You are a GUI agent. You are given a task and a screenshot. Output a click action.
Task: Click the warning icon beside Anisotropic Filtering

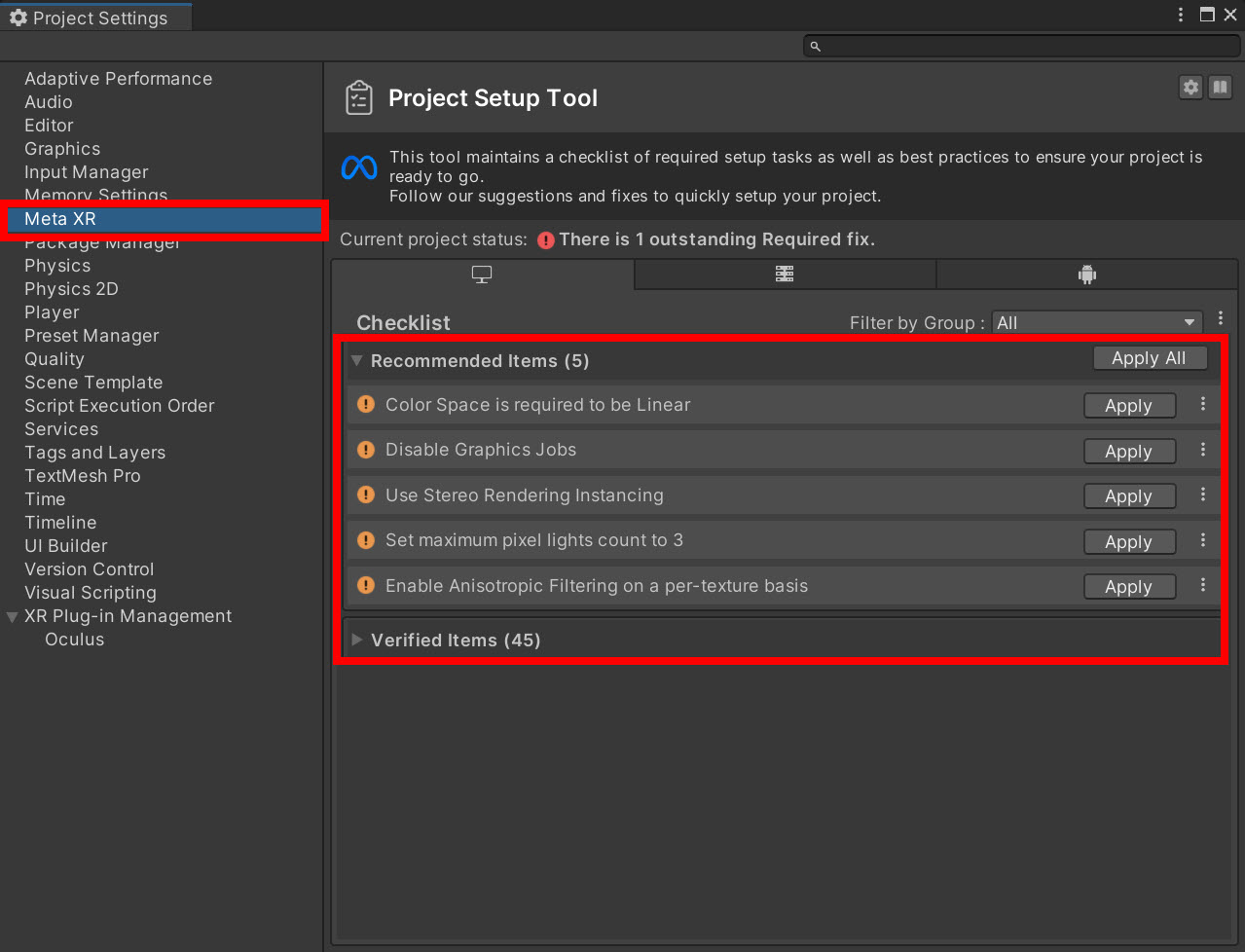[x=366, y=585]
